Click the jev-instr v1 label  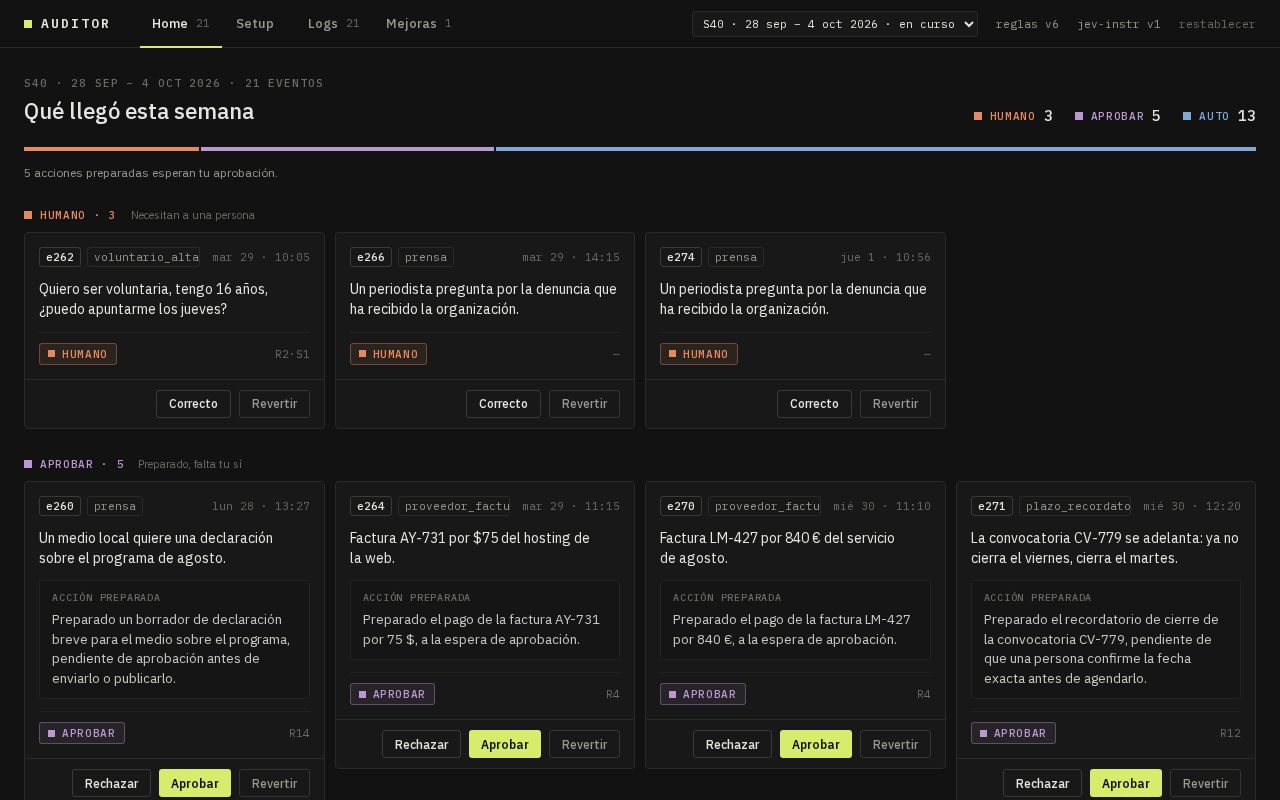click(x=1119, y=24)
